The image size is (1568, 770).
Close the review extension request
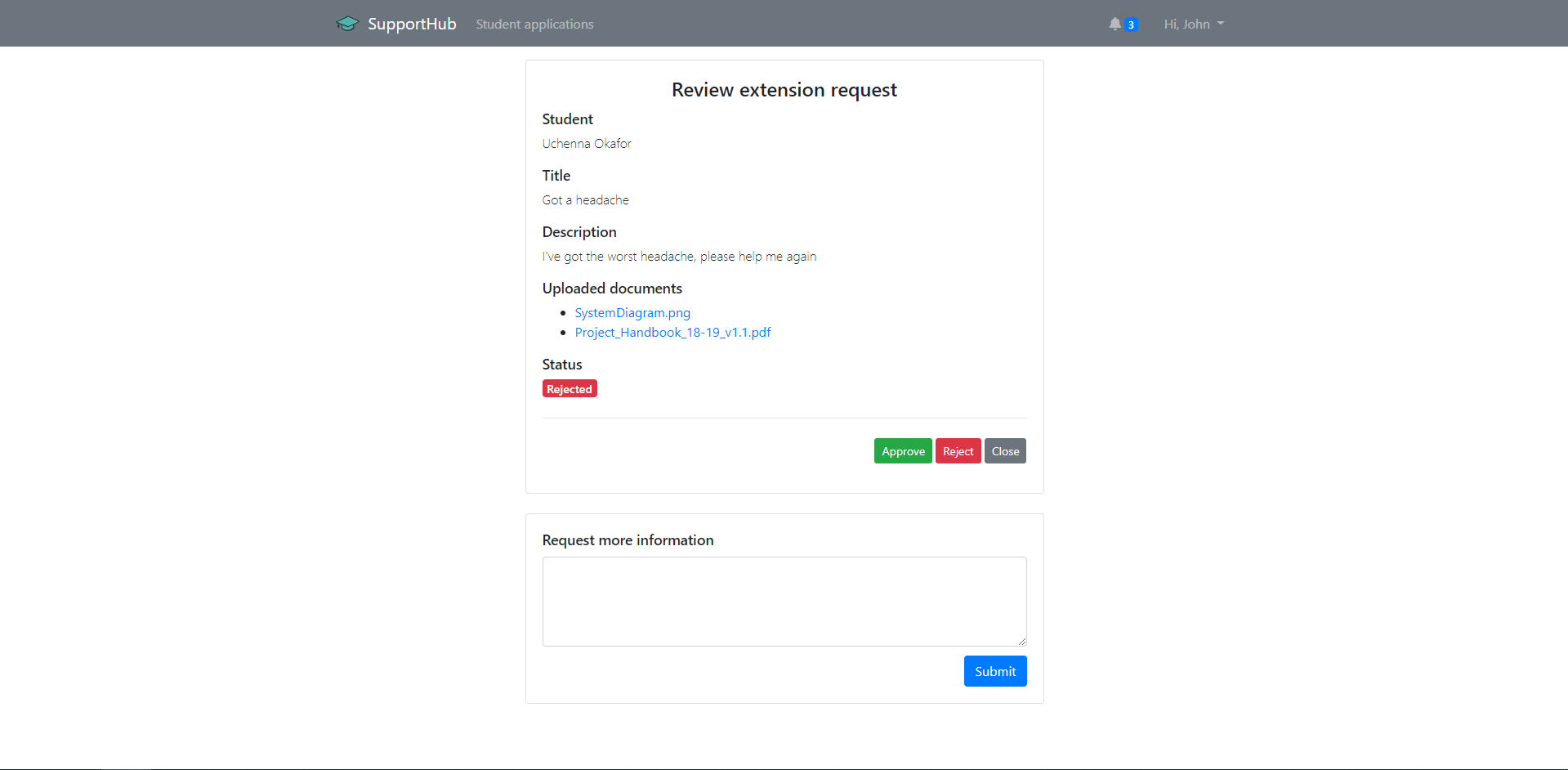pos(1005,451)
